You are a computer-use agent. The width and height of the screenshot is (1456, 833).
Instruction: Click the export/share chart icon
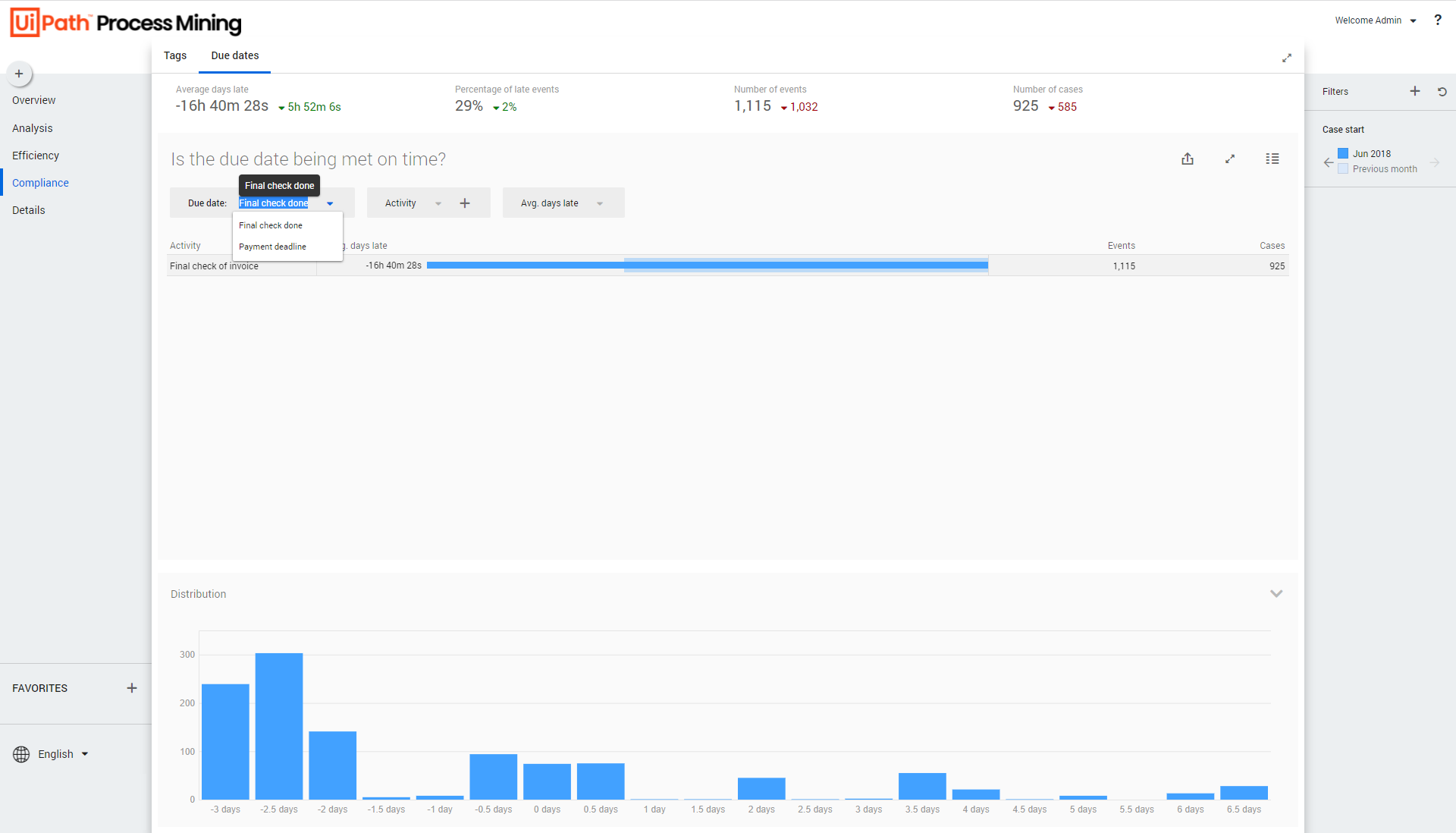click(x=1188, y=159)
